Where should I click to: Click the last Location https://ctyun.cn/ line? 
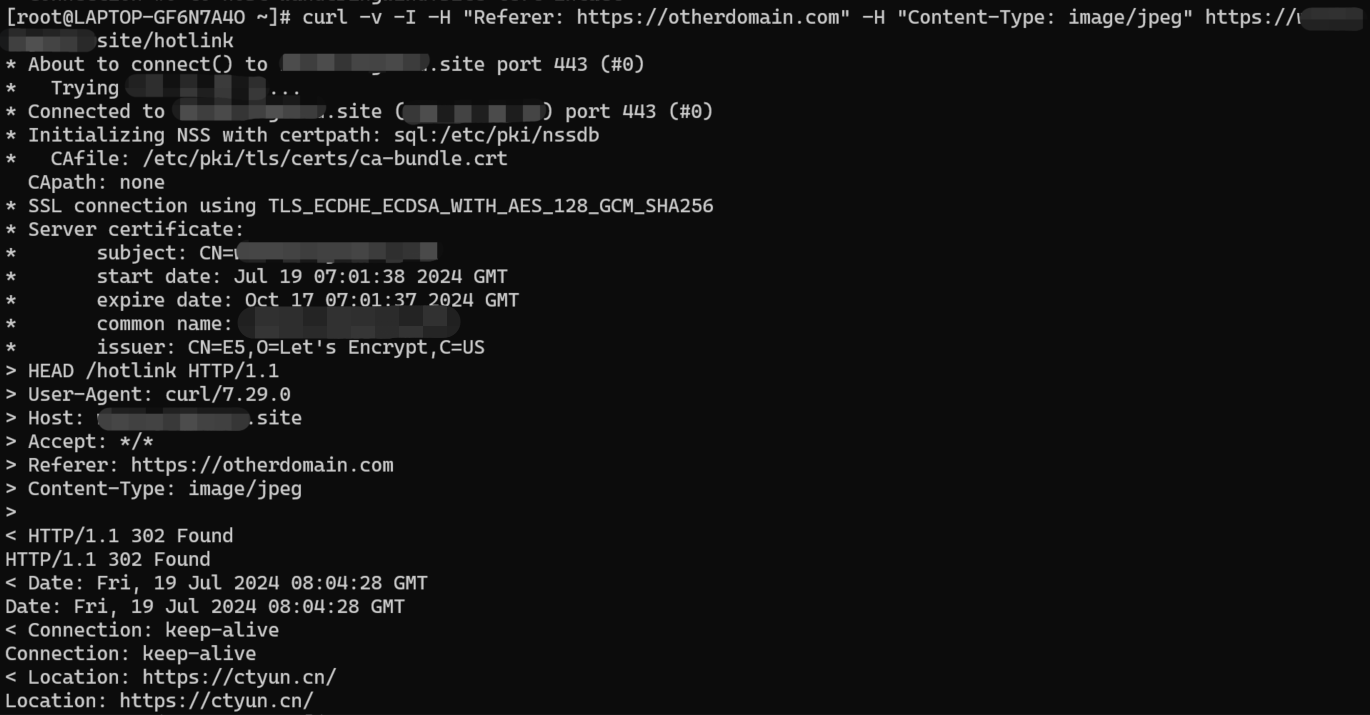[x=159, y=702]
